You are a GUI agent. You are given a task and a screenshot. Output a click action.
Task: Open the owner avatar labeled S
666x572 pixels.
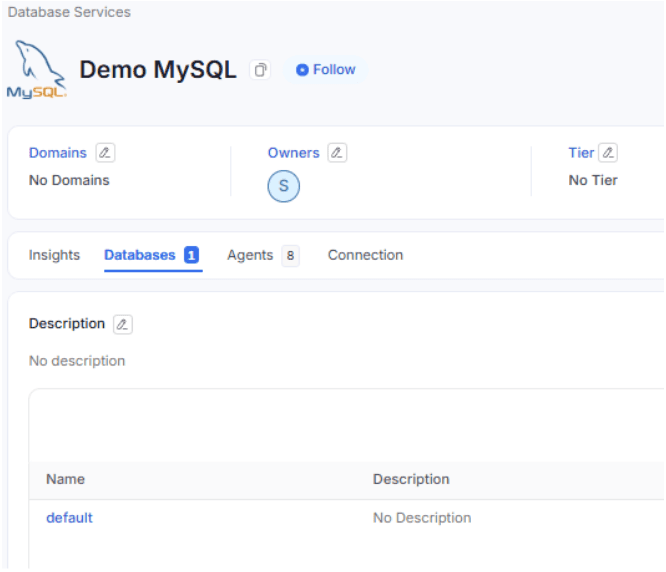(284, 187)
